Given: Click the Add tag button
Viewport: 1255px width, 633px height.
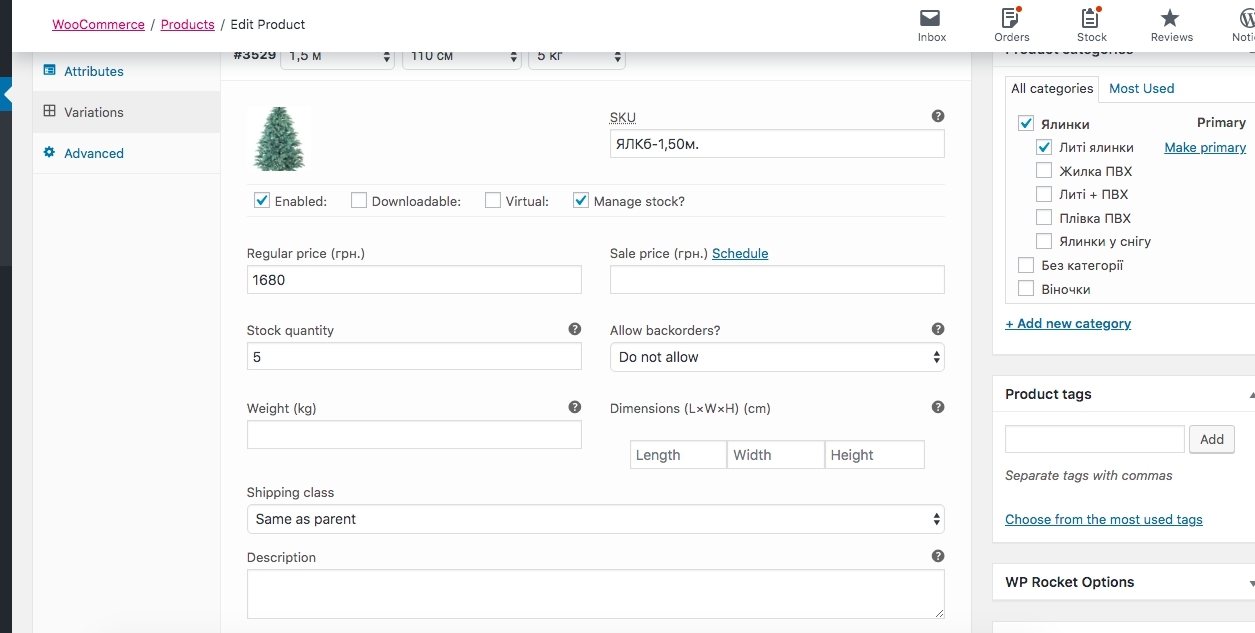Looking at the screenshot, I should [x=1211, y=439].
